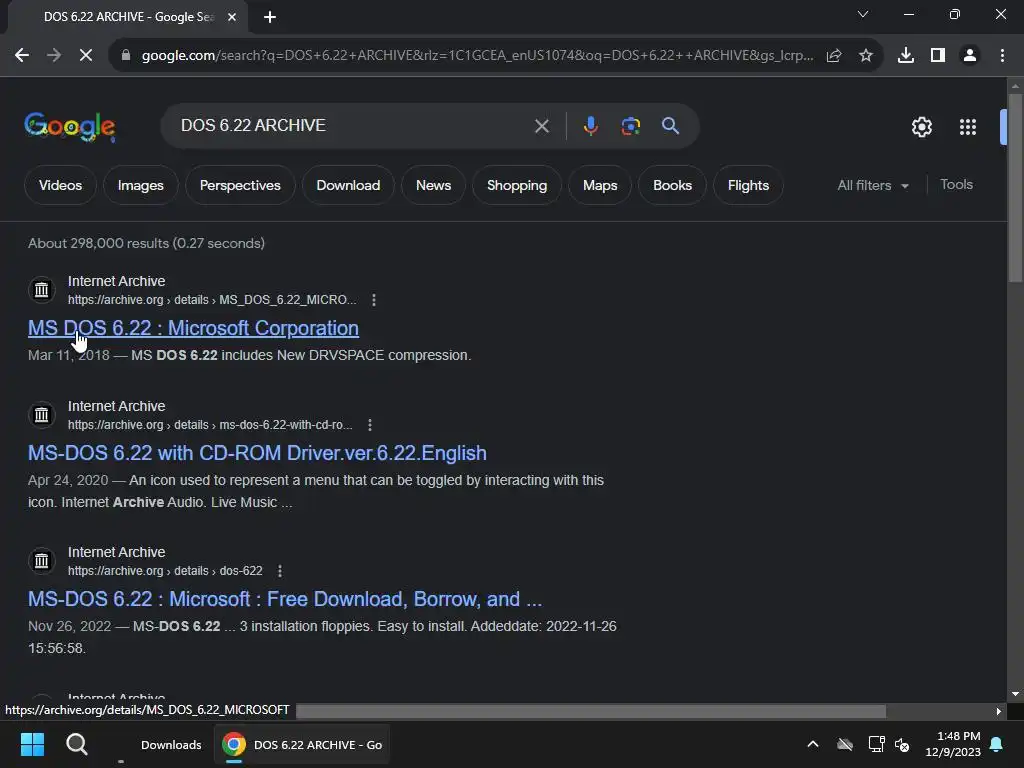Open Chrome downloads icon
Viewport: 1024px width, 768px height.
[905, 56]
